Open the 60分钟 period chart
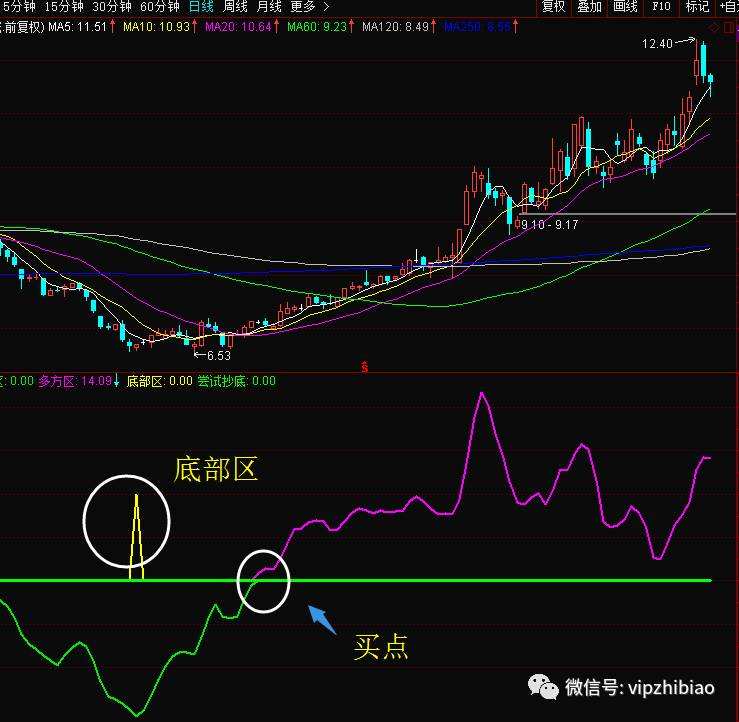 click(x=160, y=7)
